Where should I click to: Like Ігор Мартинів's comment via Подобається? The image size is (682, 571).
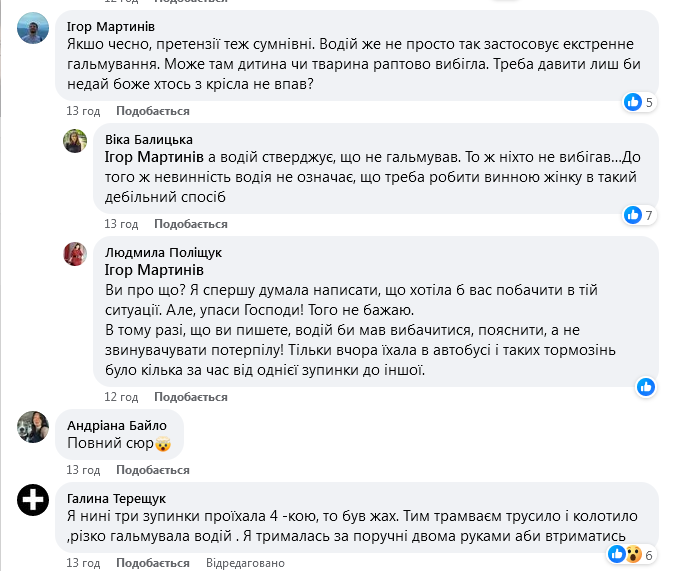pyautogui.click(x=152, y=110)
